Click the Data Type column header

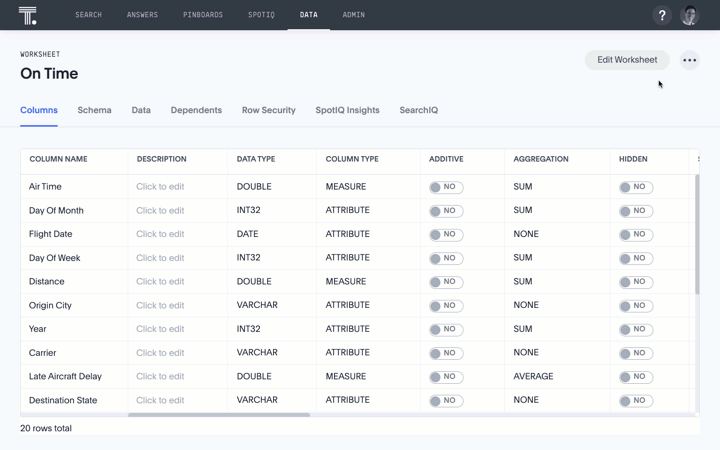point(256,159)
